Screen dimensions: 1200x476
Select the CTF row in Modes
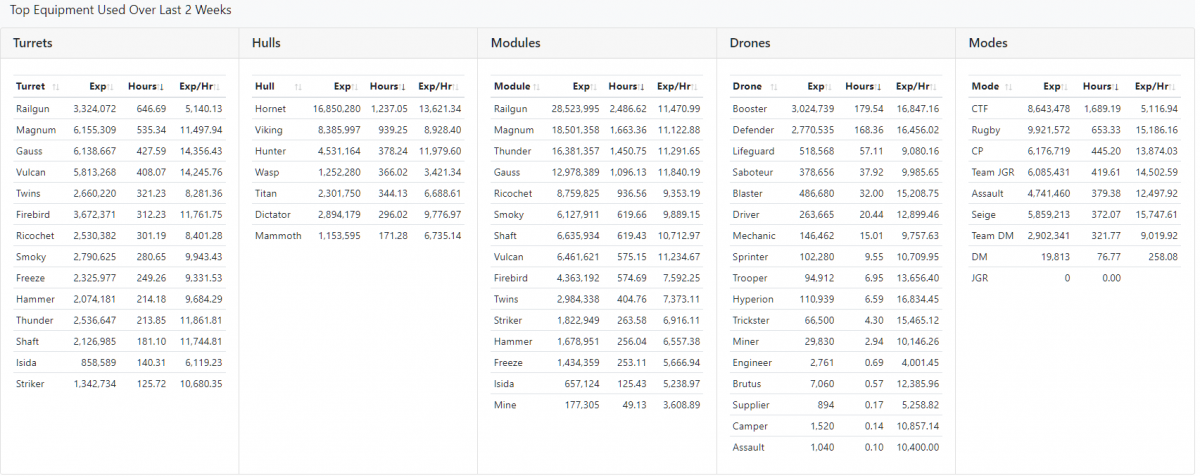tap(980, 109)
